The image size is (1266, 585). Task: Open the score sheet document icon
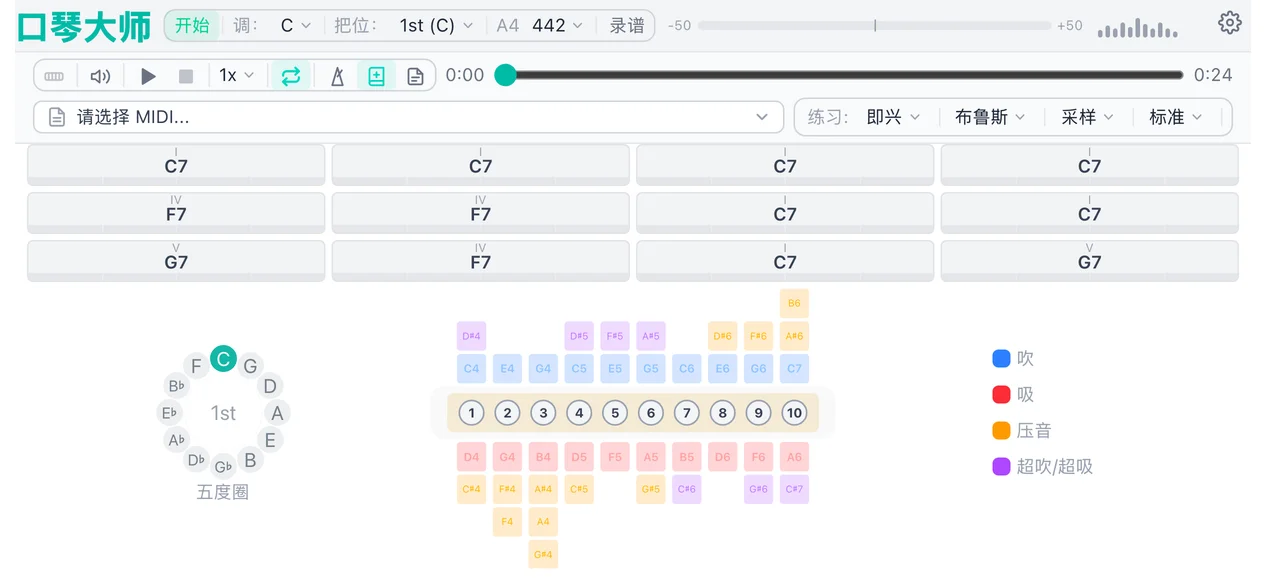(414, 75)
